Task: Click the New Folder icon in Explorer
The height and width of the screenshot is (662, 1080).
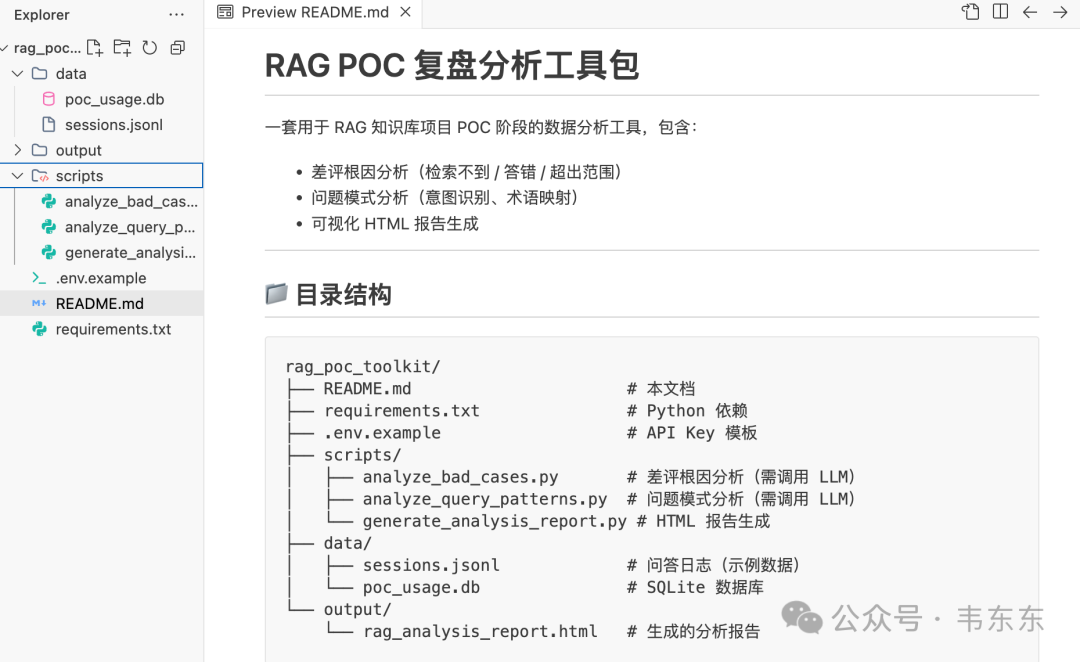Action: click(x=122, y=48)
